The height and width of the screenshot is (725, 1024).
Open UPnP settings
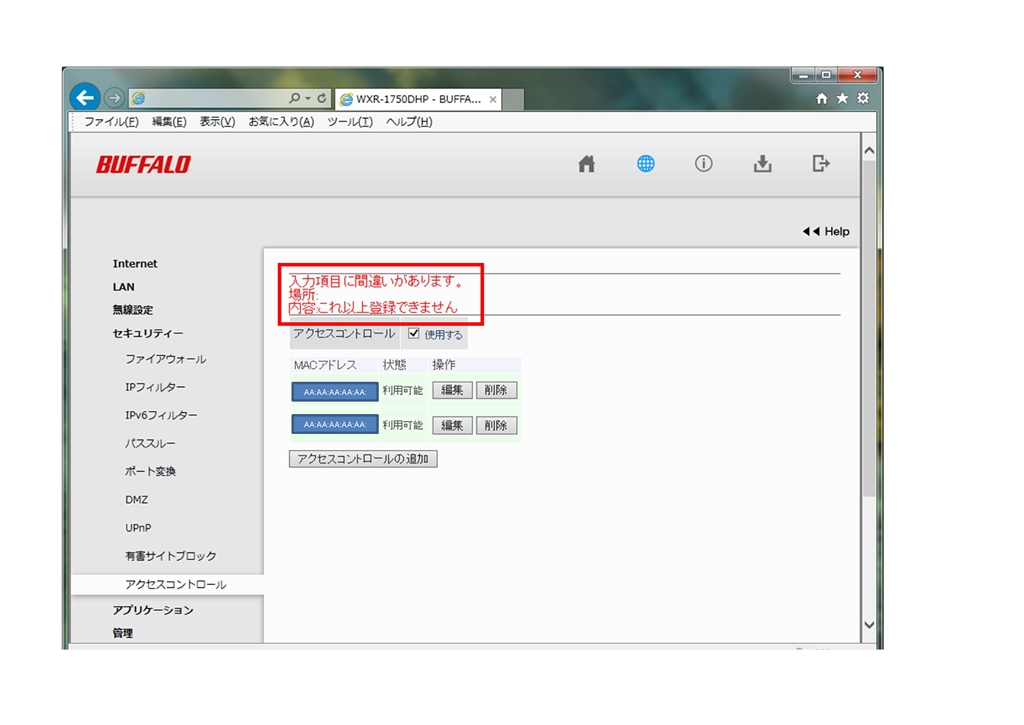(x=138, y=528)
